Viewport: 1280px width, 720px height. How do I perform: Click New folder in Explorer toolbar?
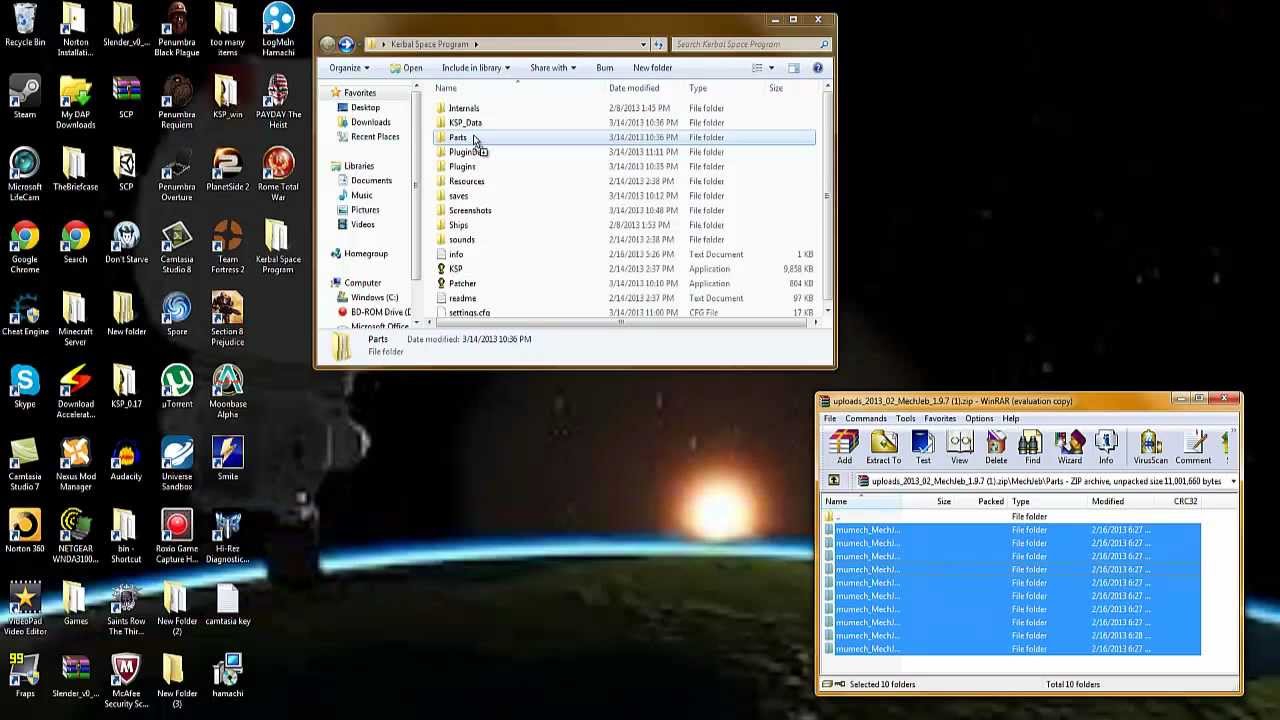pos(652,68)
